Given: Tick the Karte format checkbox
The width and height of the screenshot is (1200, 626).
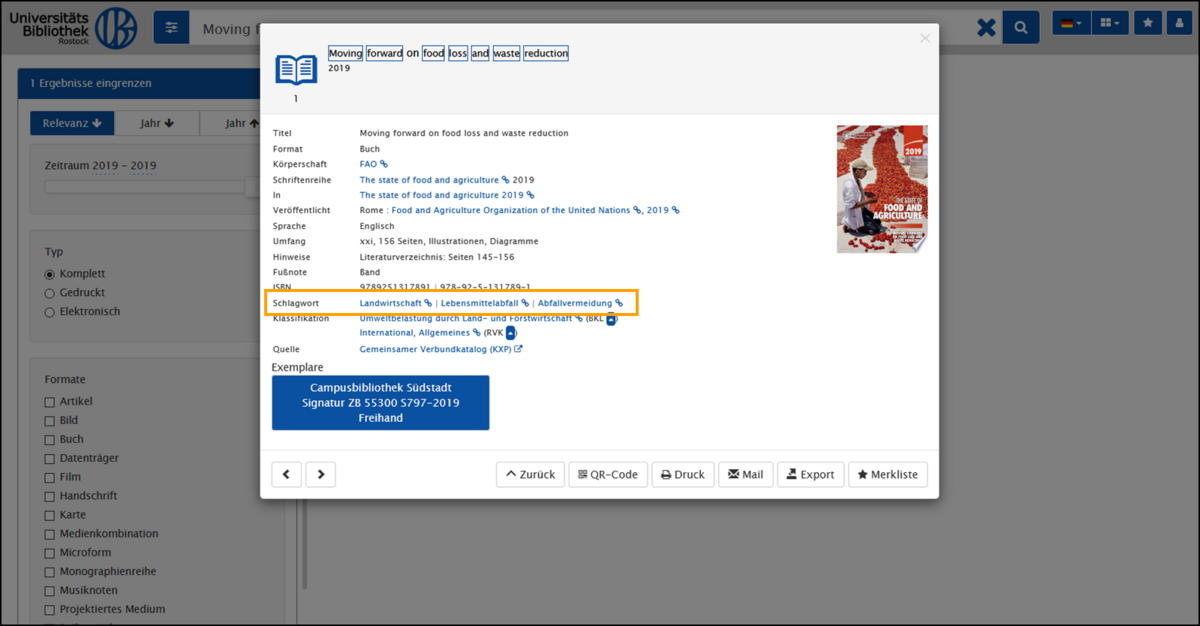Looking at the screenshot, I should tap(50, 515).
